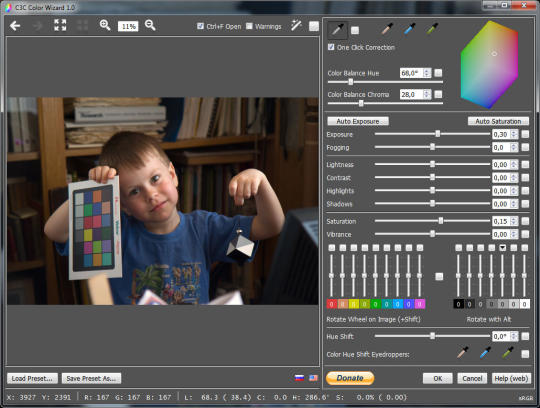The image size is (540, 408).
Task: Click the fit-to-screen expand icon
Action: 60,25
